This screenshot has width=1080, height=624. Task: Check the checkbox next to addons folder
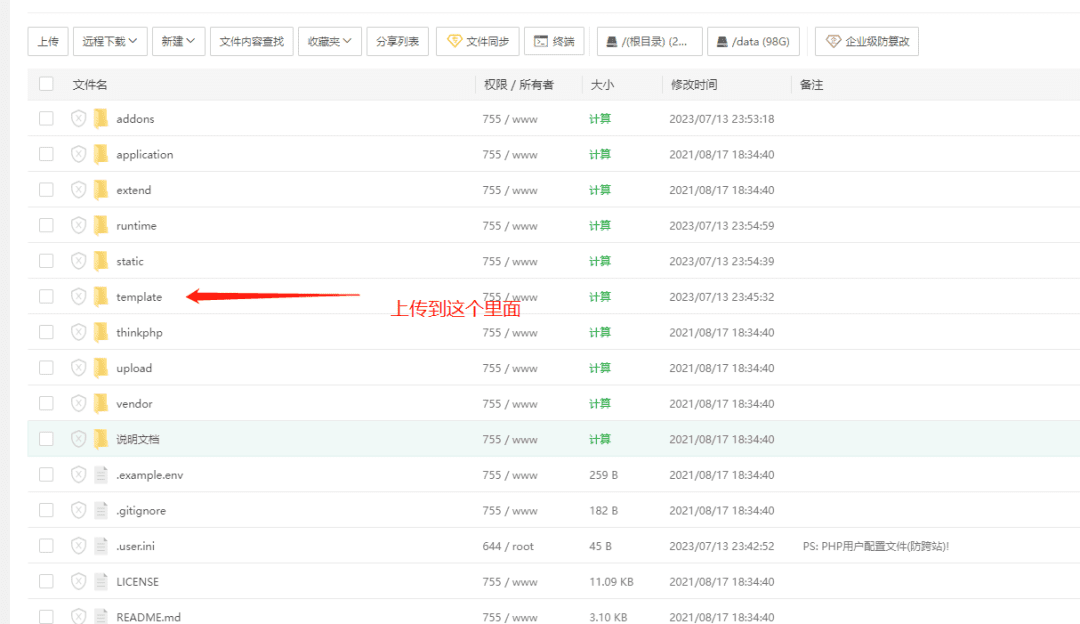(x=45, y=118)
